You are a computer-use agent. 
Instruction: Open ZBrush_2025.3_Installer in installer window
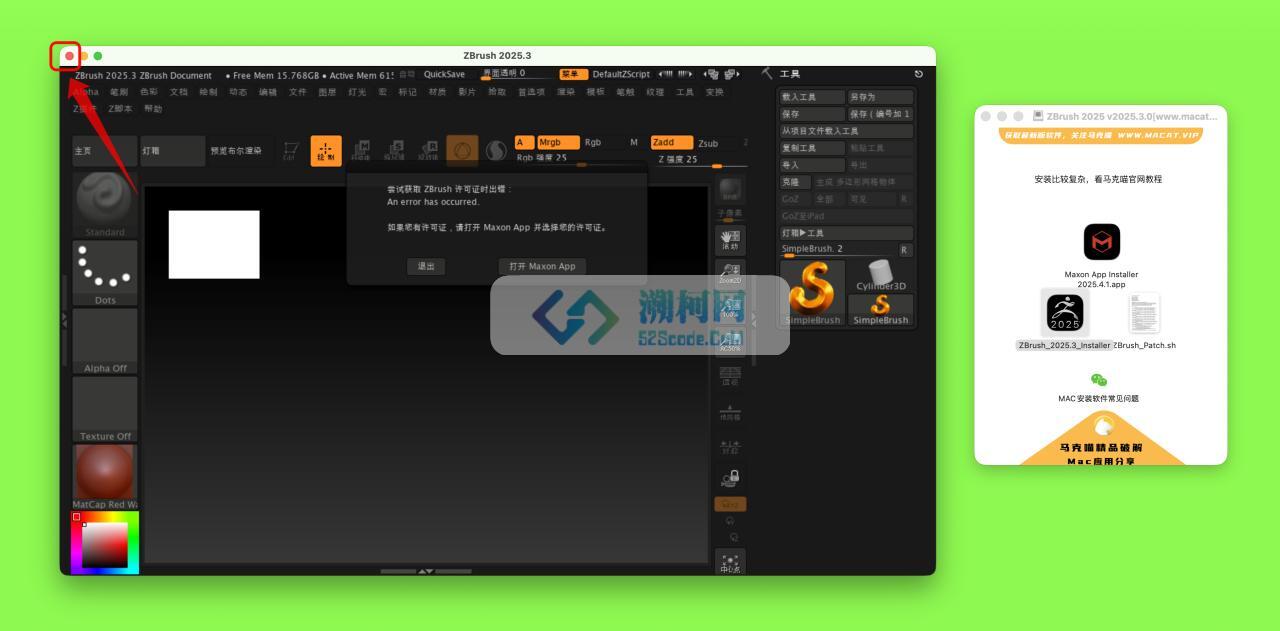click(x=1065, y=313)
